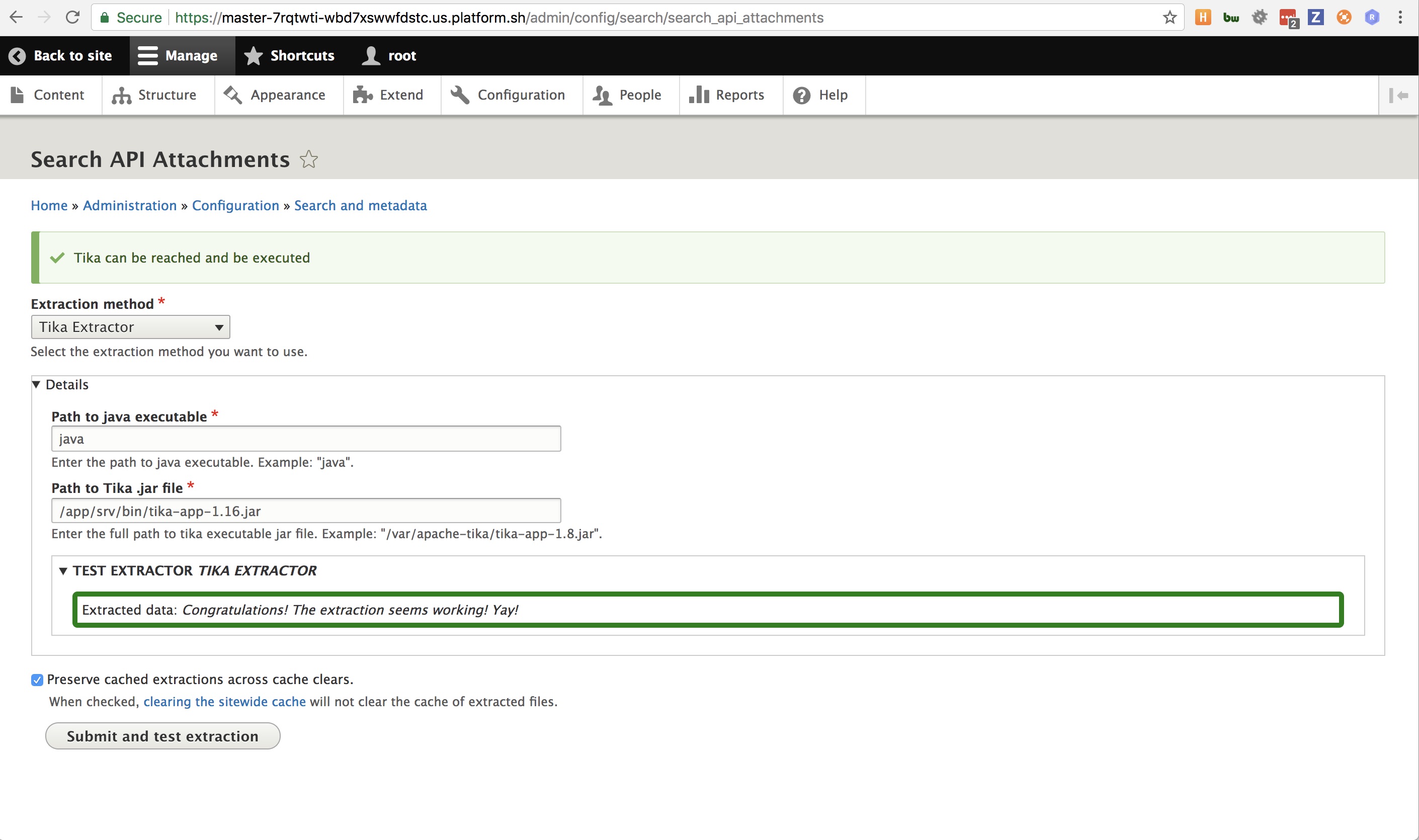Open the Appearance admin menu
1419x840 pixels.
pyautogui.click(x=279, y=95)
